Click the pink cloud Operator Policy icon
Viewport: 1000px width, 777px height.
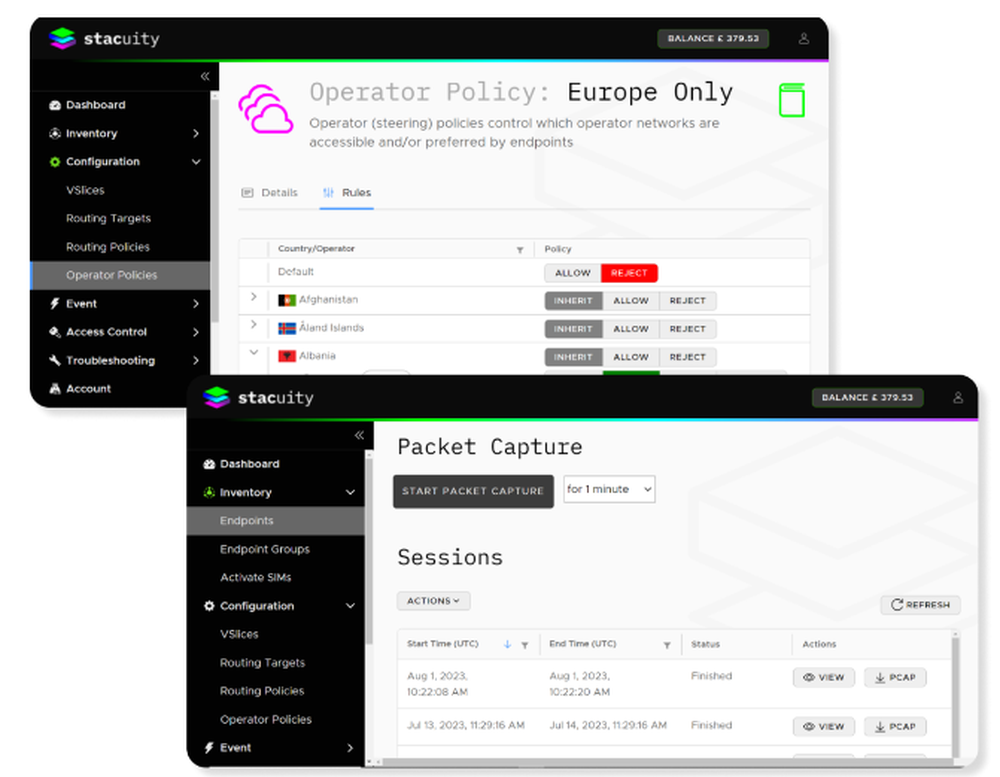[x=265, y=109]
